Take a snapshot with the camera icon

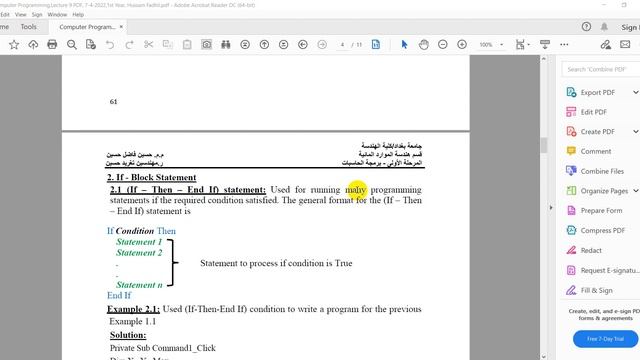[x=207, y=44]
